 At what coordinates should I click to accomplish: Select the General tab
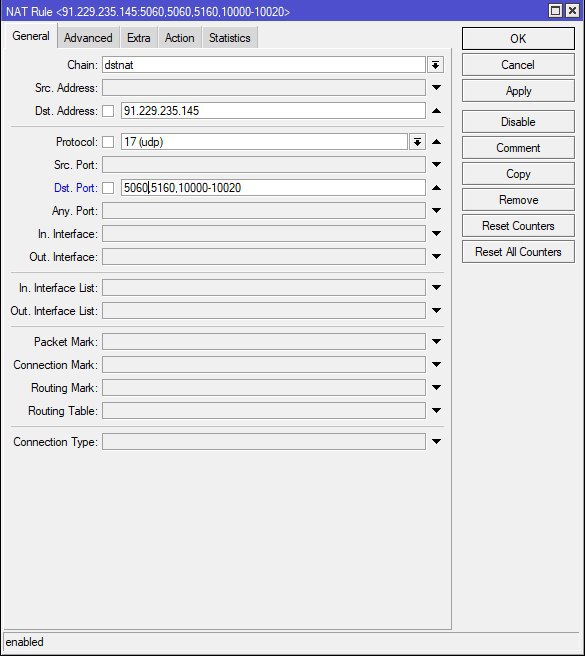(31, 36)
